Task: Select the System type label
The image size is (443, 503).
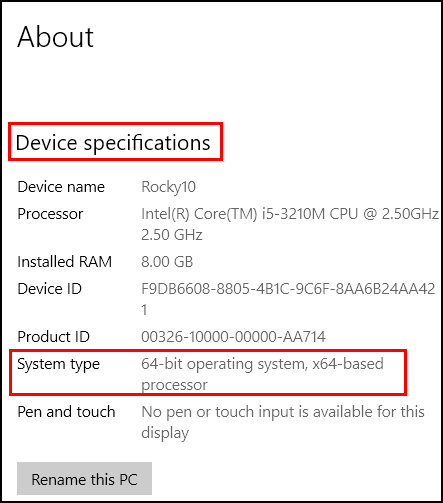Action: 58,364
